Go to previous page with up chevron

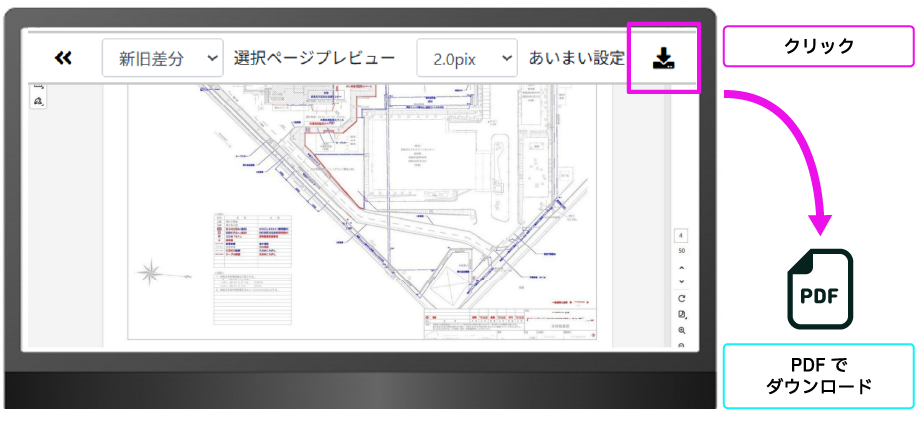click(681, 267)
